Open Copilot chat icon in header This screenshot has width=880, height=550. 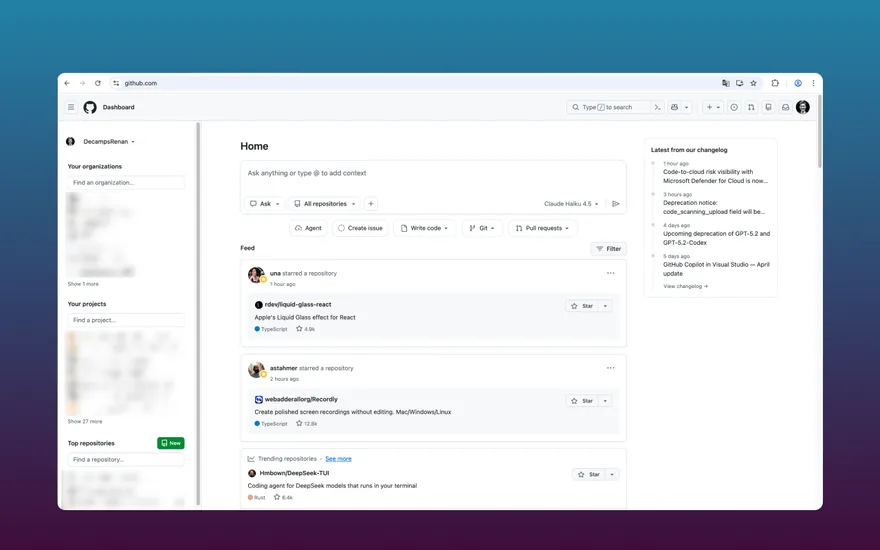pos(675,107)
